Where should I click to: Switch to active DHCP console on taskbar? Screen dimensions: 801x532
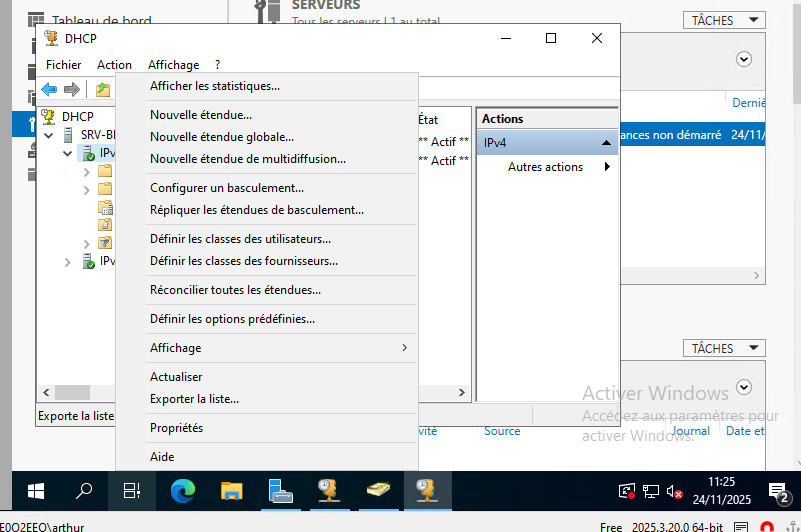[x=428, y=491]
